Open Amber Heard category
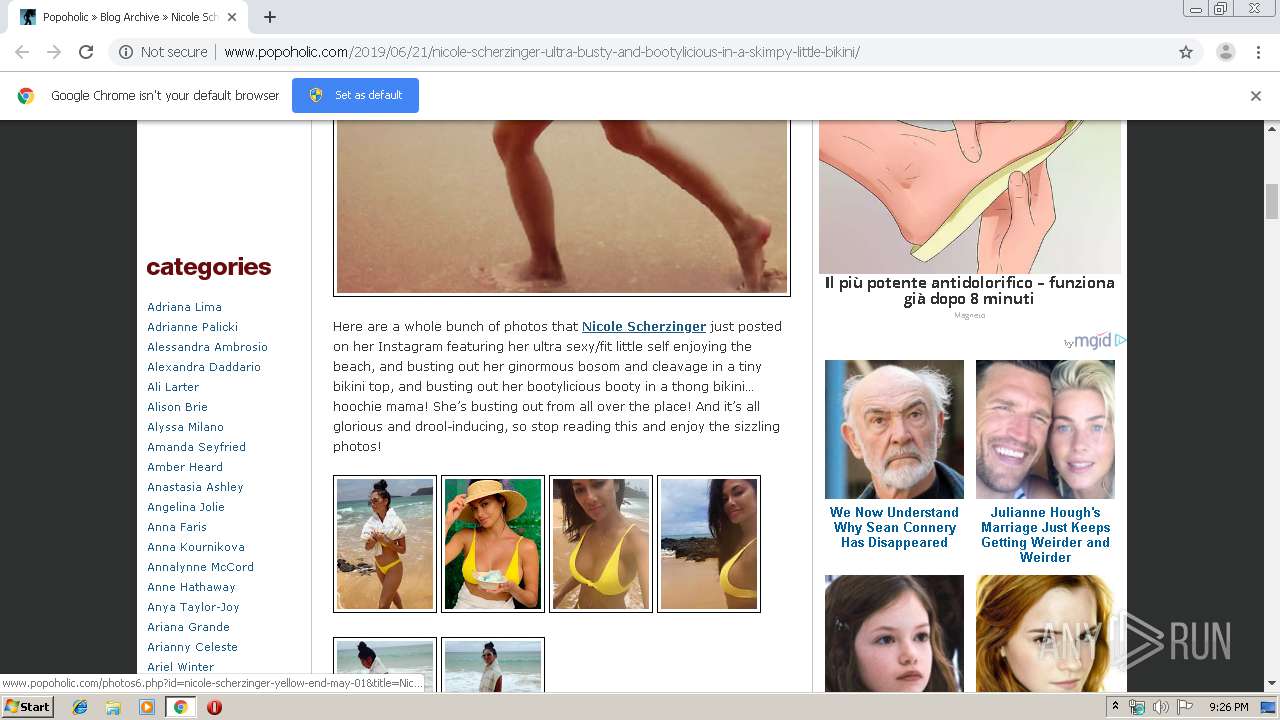1280x720 pixels. (185, 467)
